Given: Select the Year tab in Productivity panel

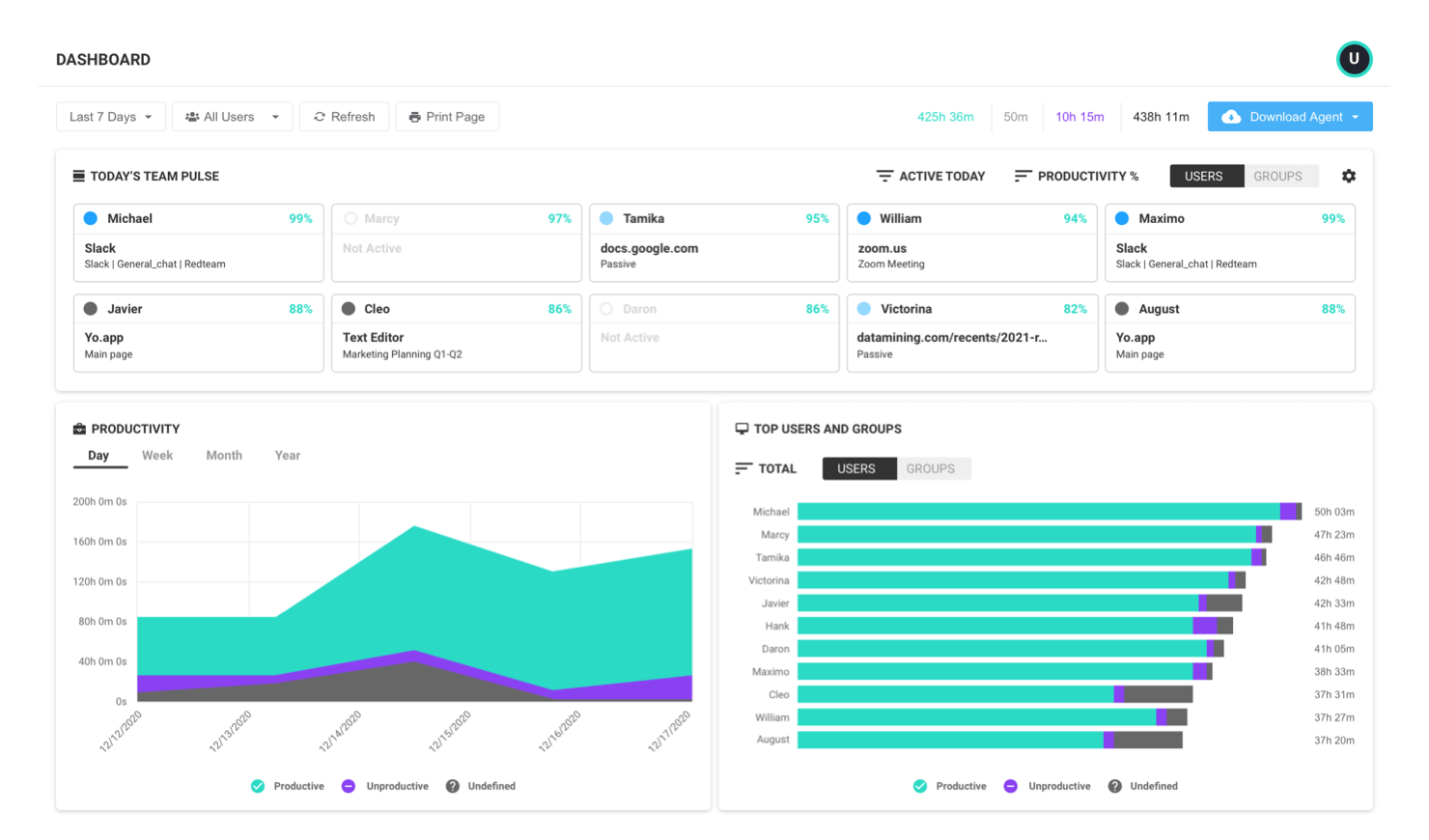Looking at the screenshot, I should (287, 455).
